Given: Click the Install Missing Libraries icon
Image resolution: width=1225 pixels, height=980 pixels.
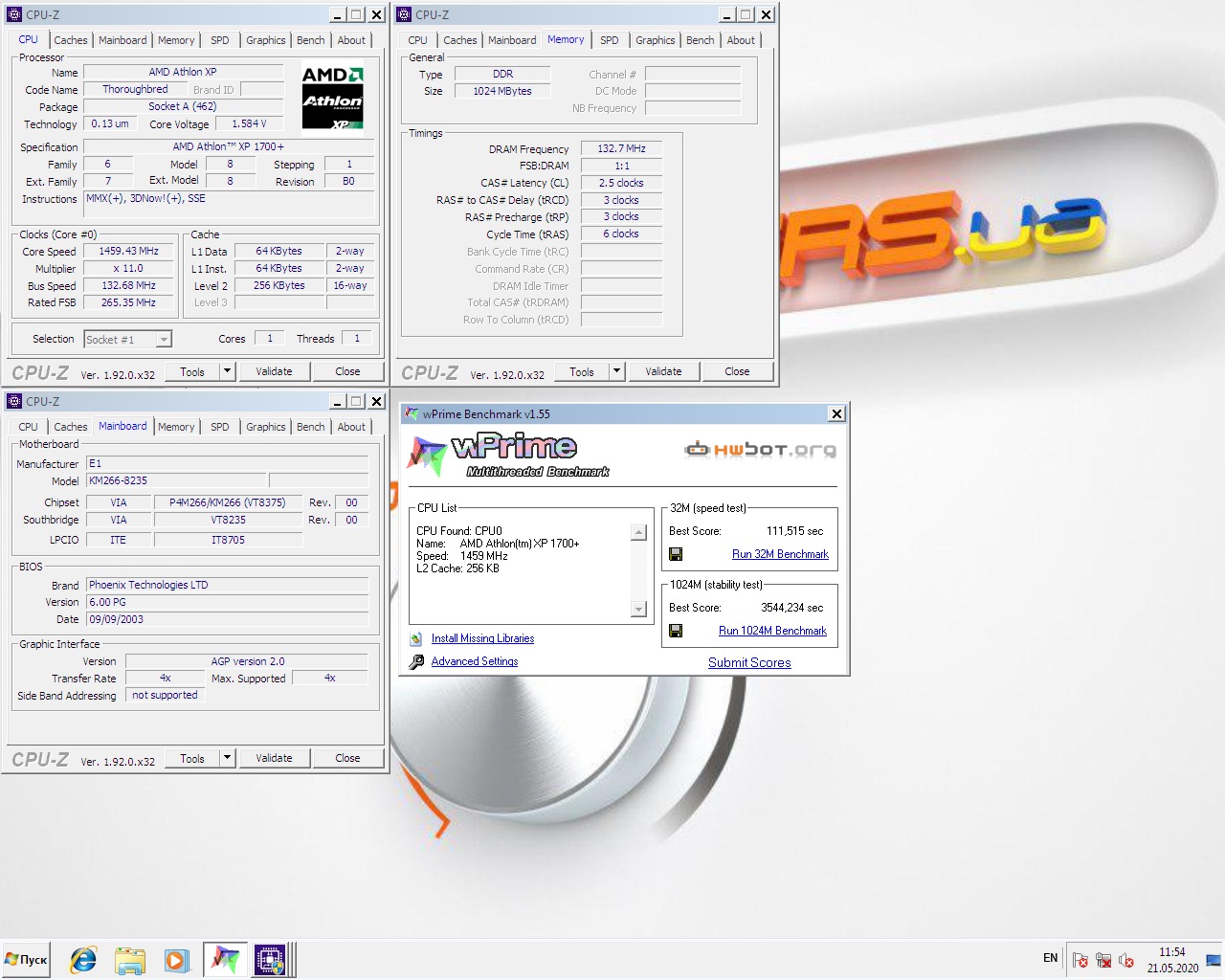Looking at the screenshot, I should click(416, 638).
